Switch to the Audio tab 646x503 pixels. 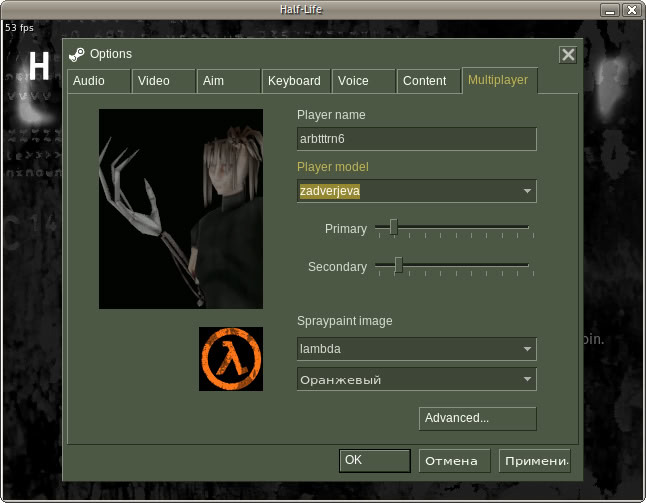pos(99,81)
